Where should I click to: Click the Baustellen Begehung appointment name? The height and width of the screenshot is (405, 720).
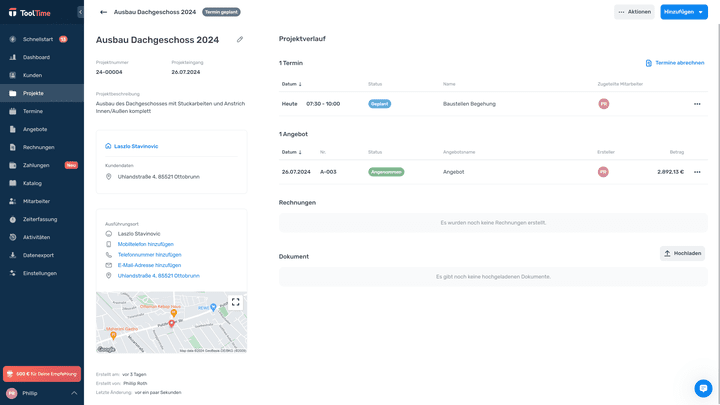coord(469,104)
